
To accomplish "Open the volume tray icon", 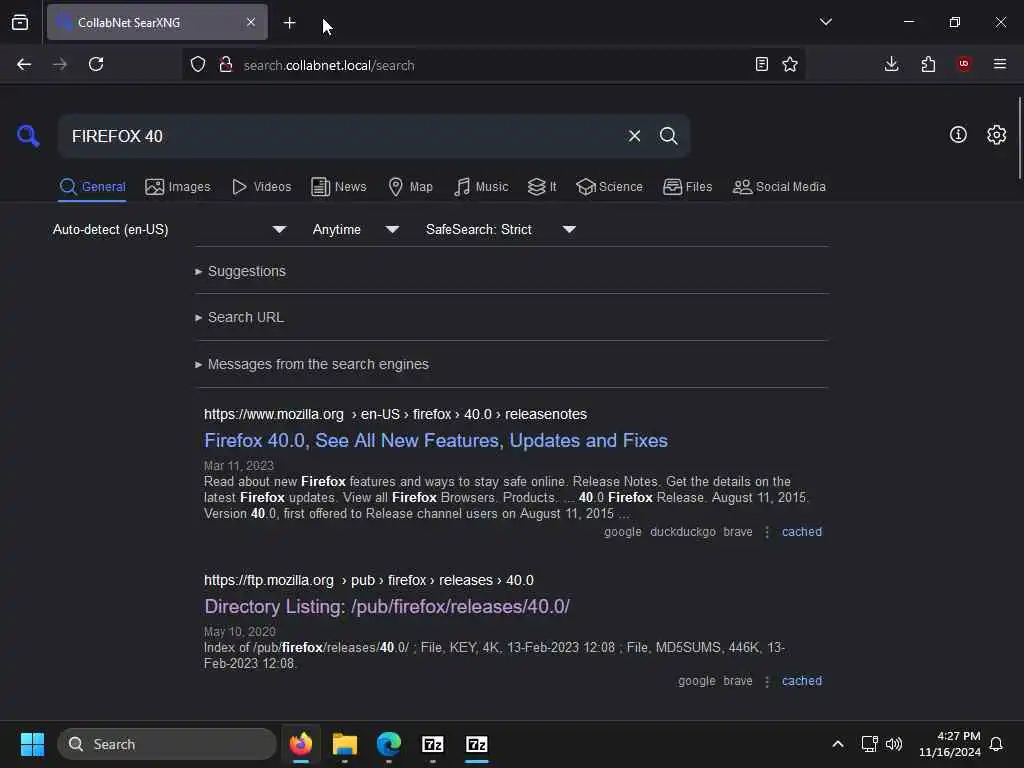I will pos(893,744).
